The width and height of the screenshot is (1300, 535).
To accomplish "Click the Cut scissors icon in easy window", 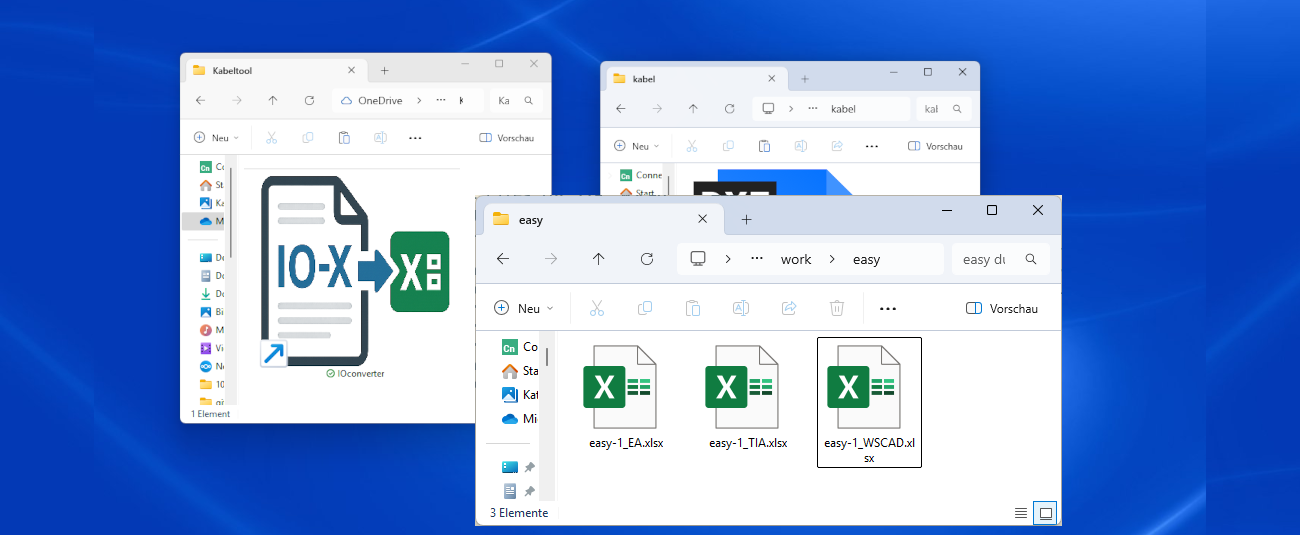I will point(597,309).
